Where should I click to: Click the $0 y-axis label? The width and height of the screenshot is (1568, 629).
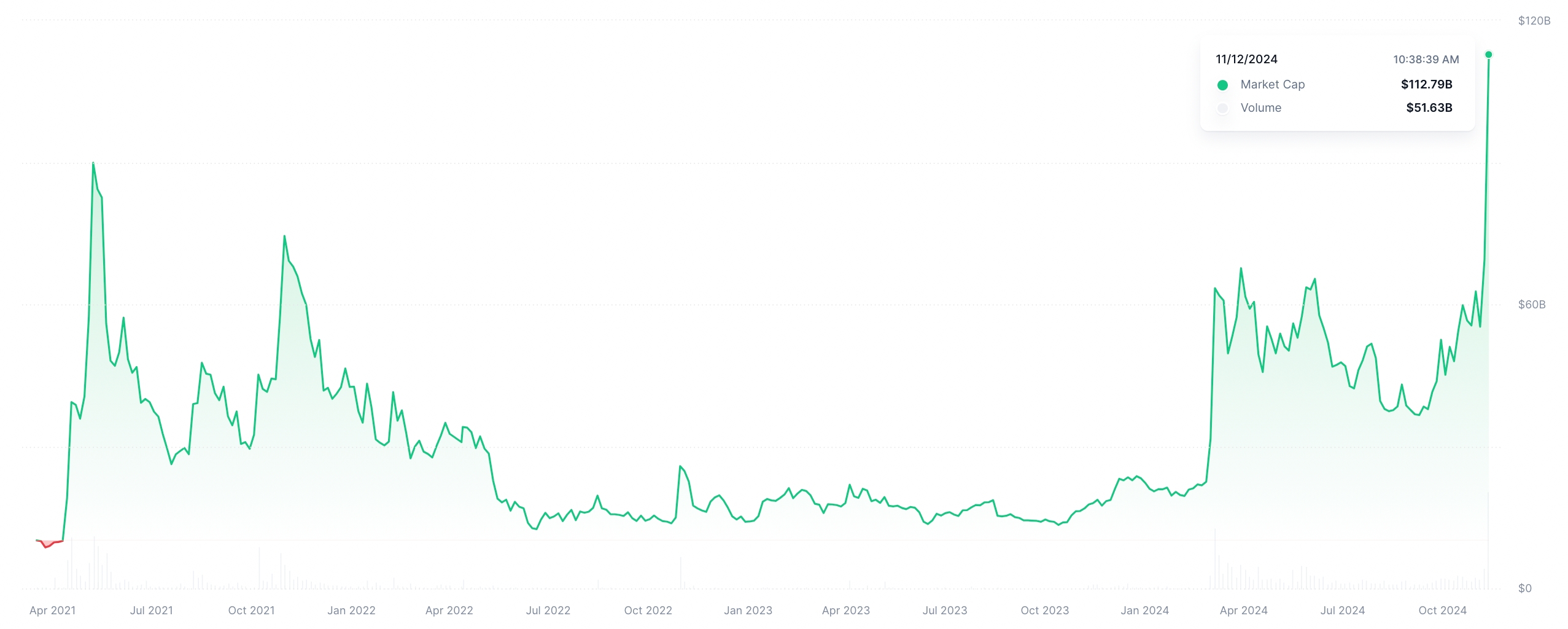coord(1524,588)
